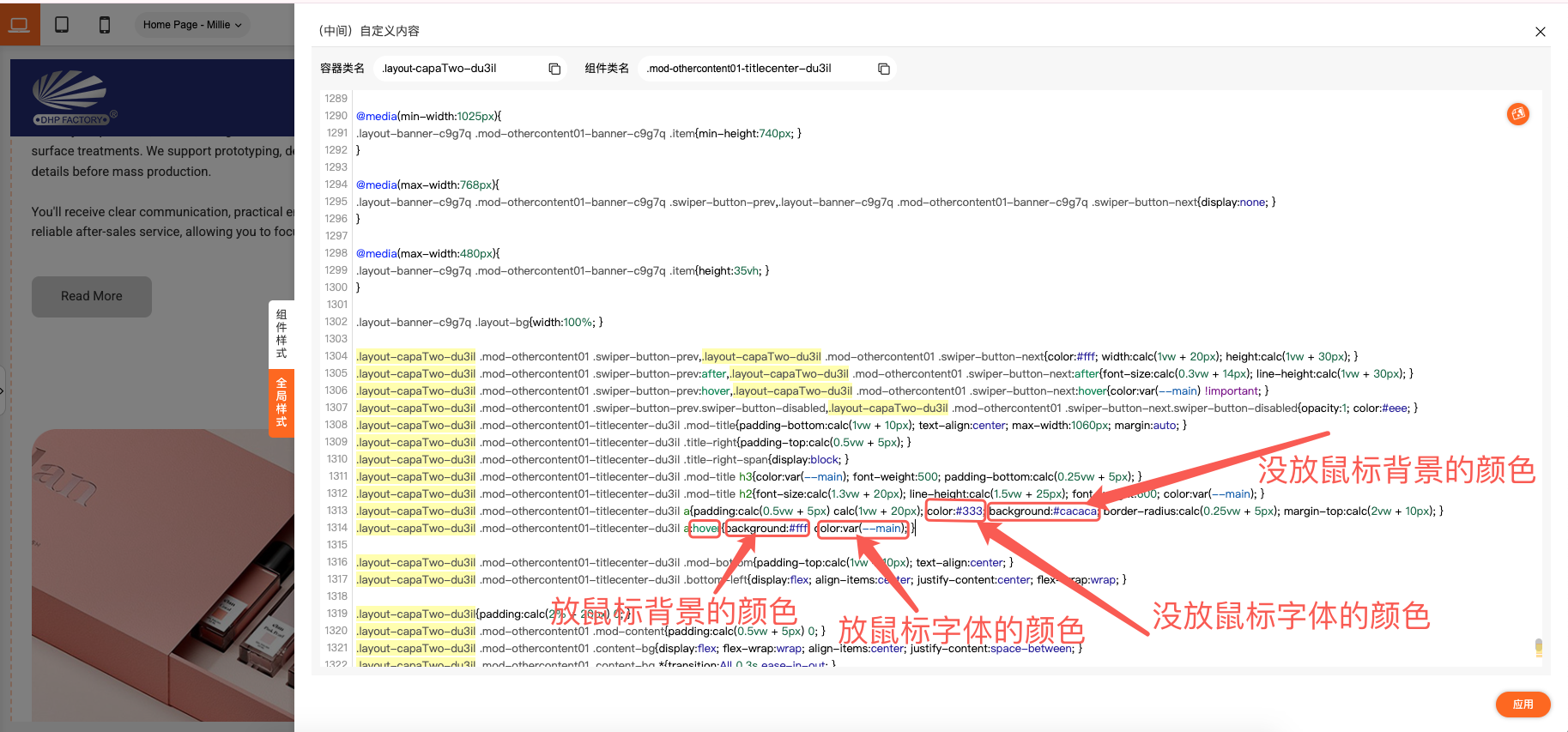Screen dimensions: 1568x732
Task: Select the 全局样式 tab
Action: point(282,402)
